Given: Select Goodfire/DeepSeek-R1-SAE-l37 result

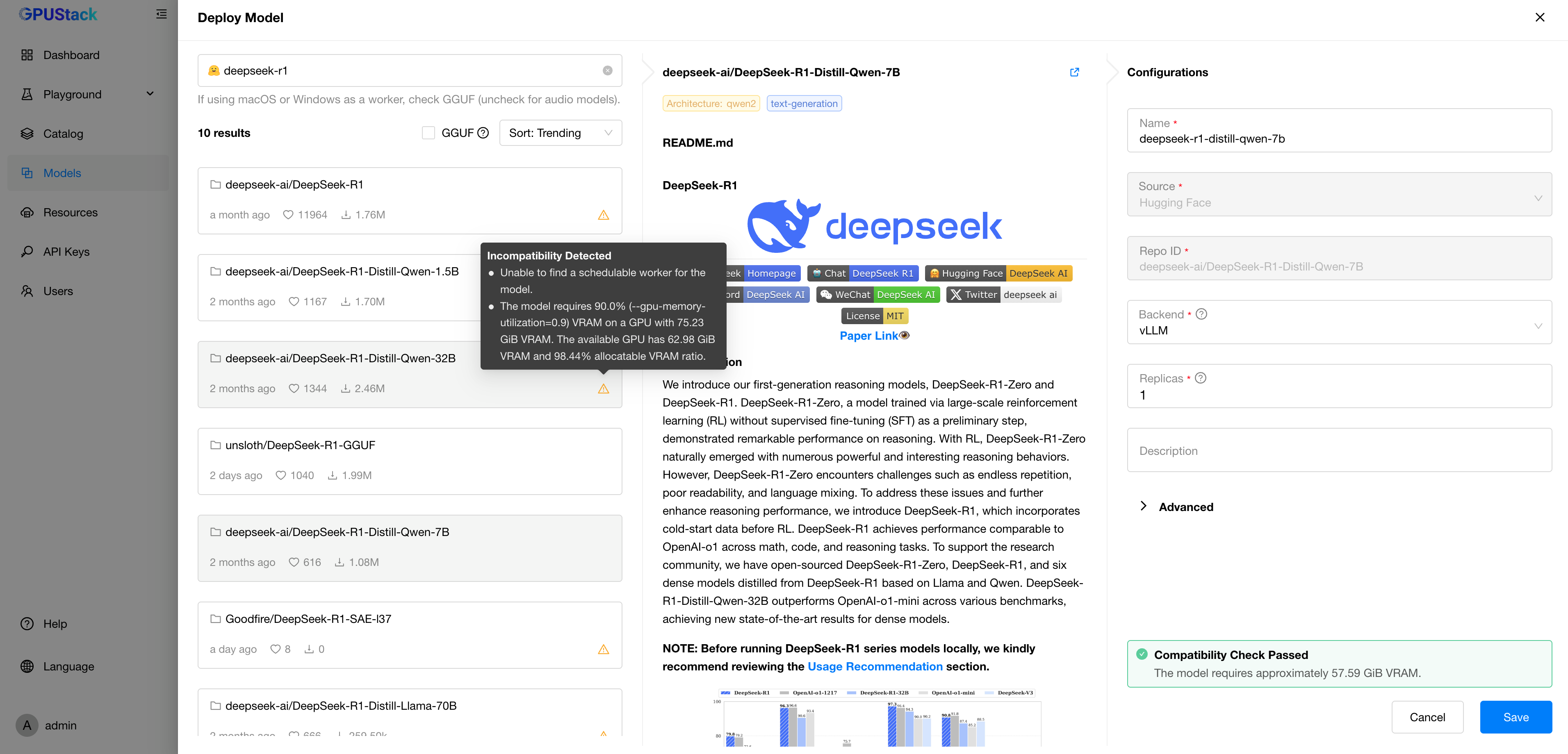Looking at the screenshot, I should (x=409, y=635).
